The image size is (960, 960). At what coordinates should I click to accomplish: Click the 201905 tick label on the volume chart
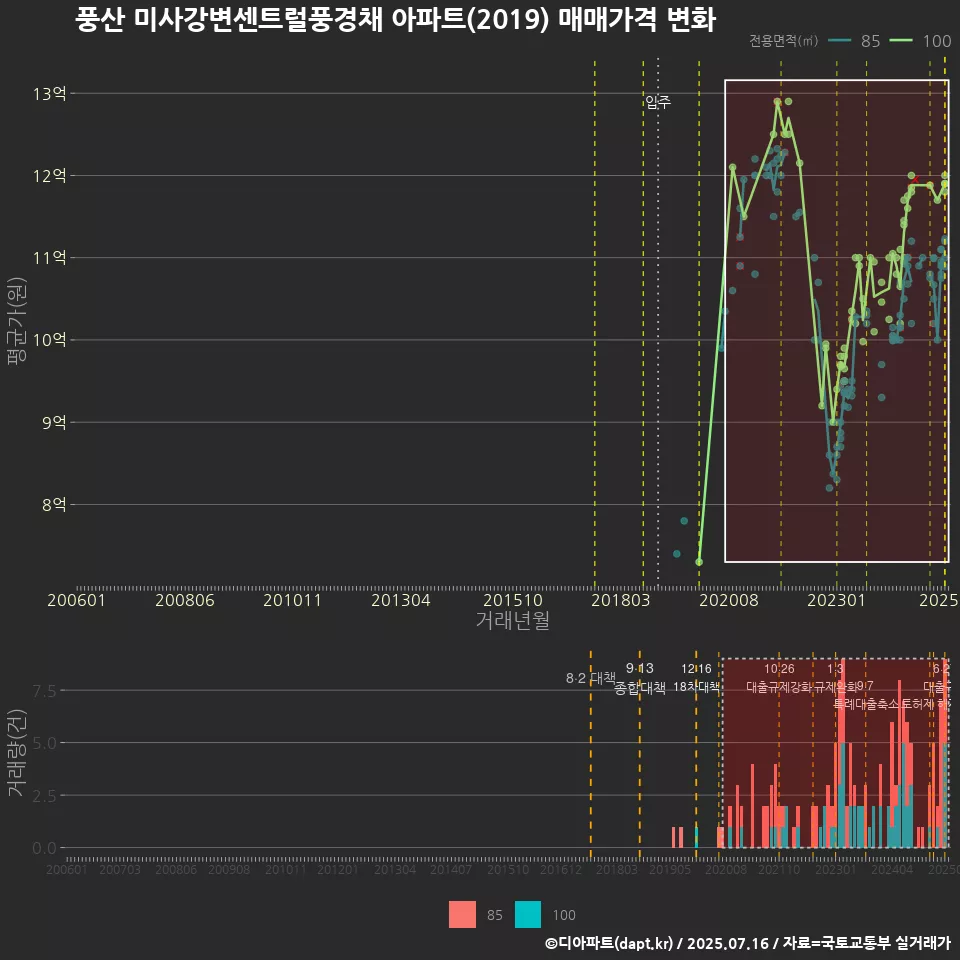coord(670,869)
